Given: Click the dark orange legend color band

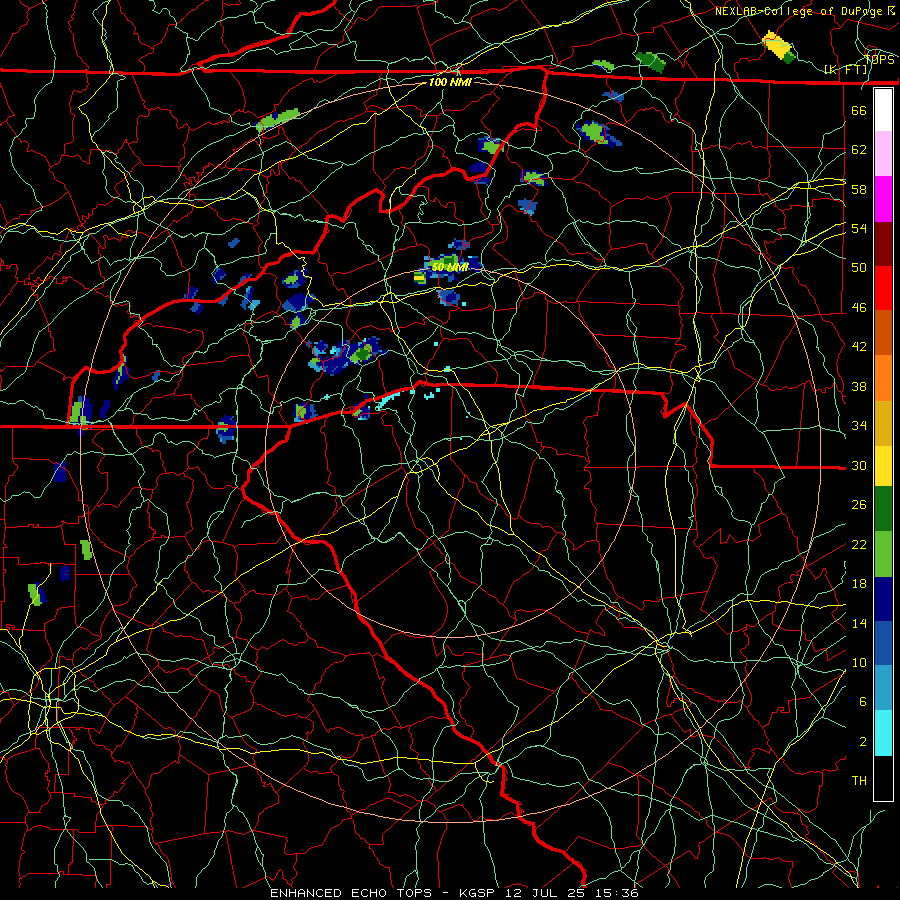Looking at the screenshot, I should coord(883,333).
